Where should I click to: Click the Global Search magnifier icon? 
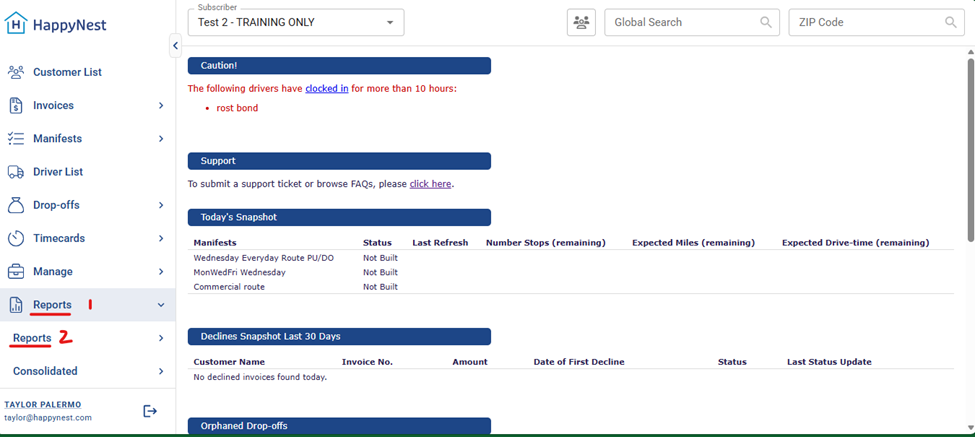point(766,22)
